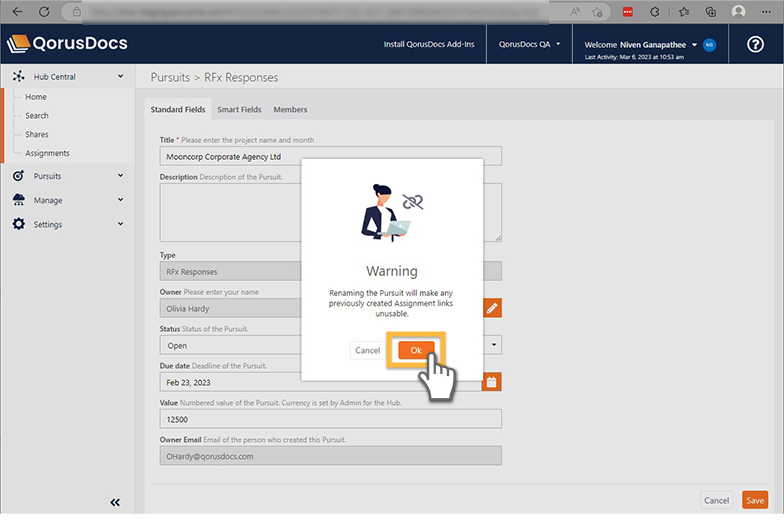The height and width of the screenshot is (524, 784).
Task: Click the Manage cloud icon
Action: (x=18, y=200)
